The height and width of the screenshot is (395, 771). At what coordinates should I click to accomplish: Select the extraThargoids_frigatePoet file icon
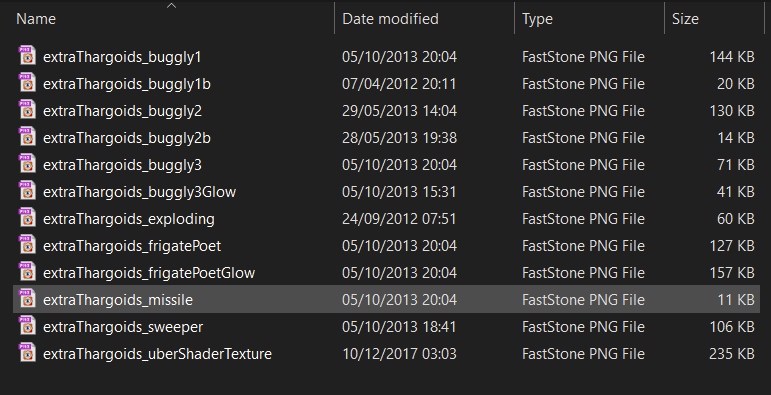pyautogui.click(x=28, y=244)
